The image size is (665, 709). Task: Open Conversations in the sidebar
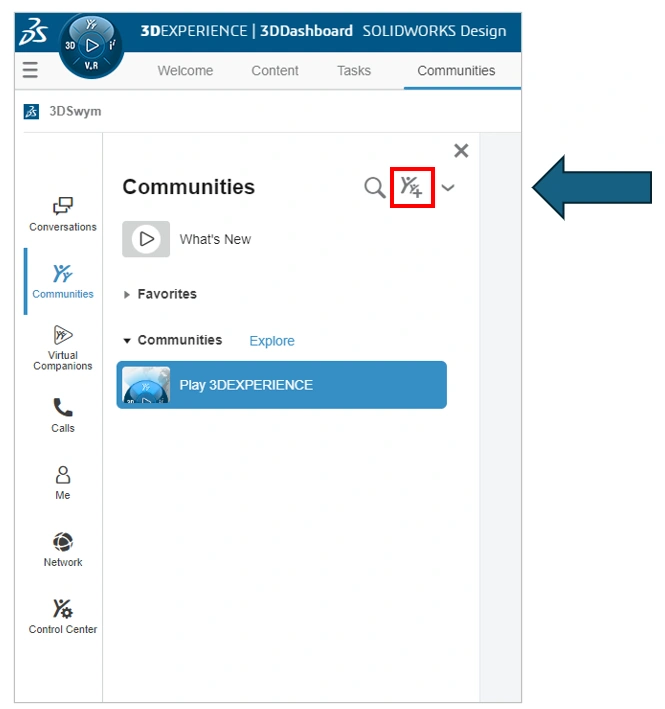pyautogui.click(x=63, y=214)
